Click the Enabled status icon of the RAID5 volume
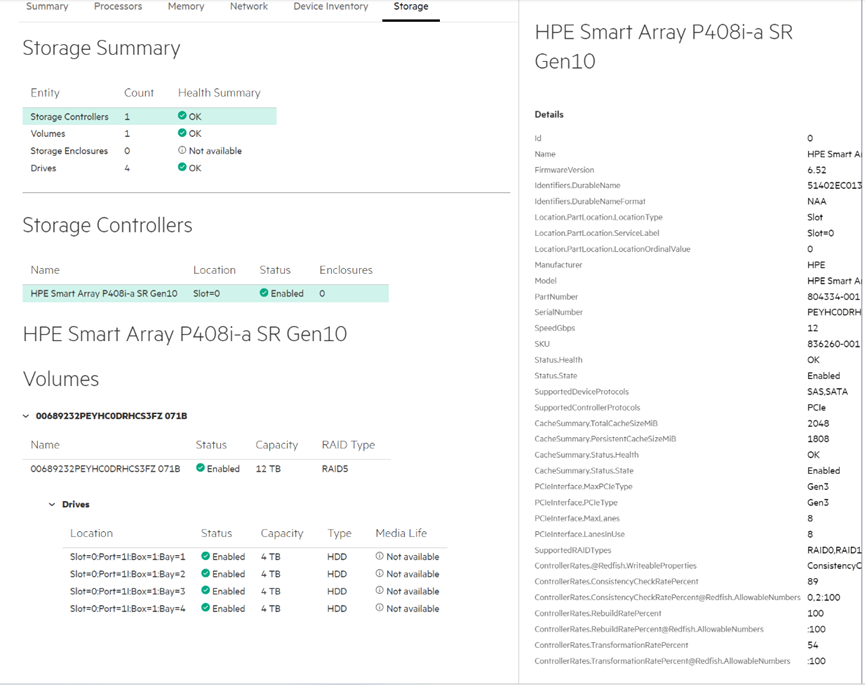This screenshot has height=685, width=865. [x=200, y=468]
